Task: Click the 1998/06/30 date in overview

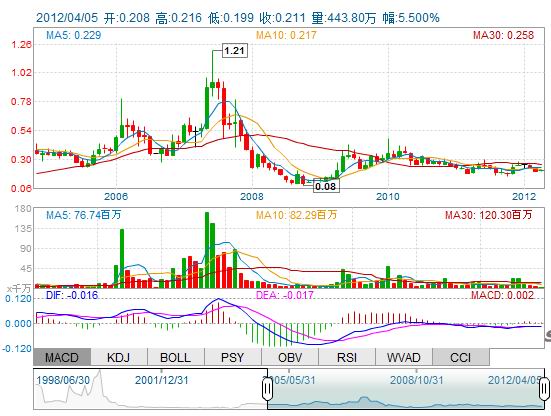Action: pos(63,380)
